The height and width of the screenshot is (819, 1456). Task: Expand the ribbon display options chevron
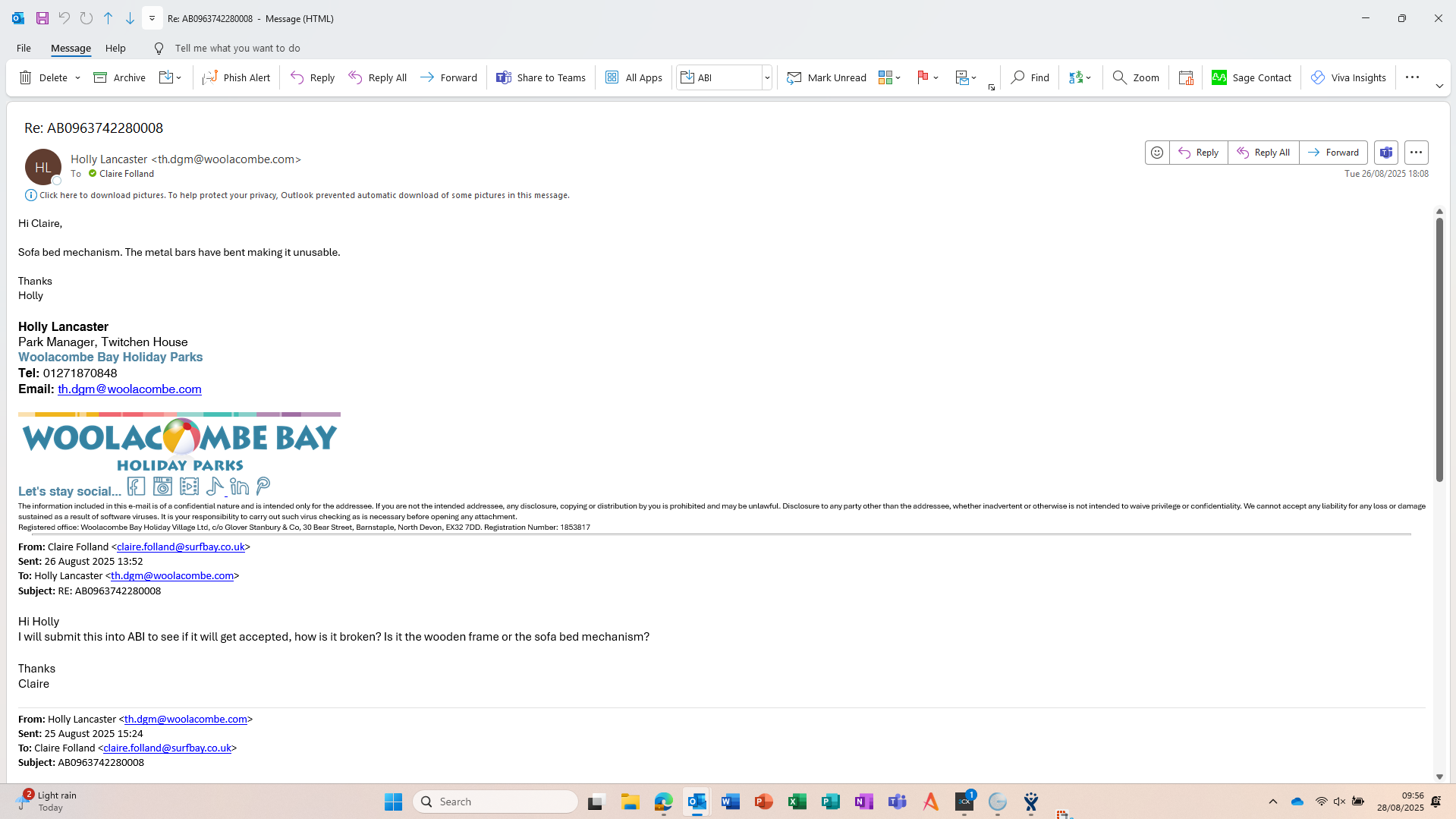1439,87
